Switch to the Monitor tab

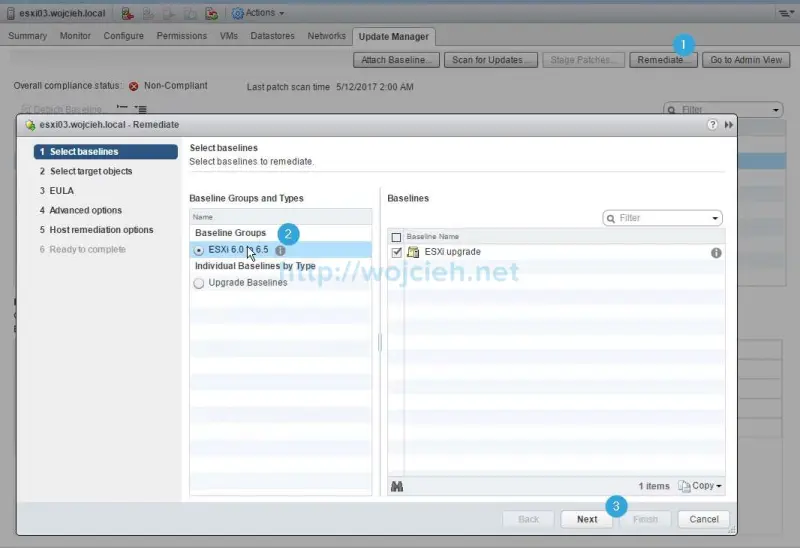[75, 36]
